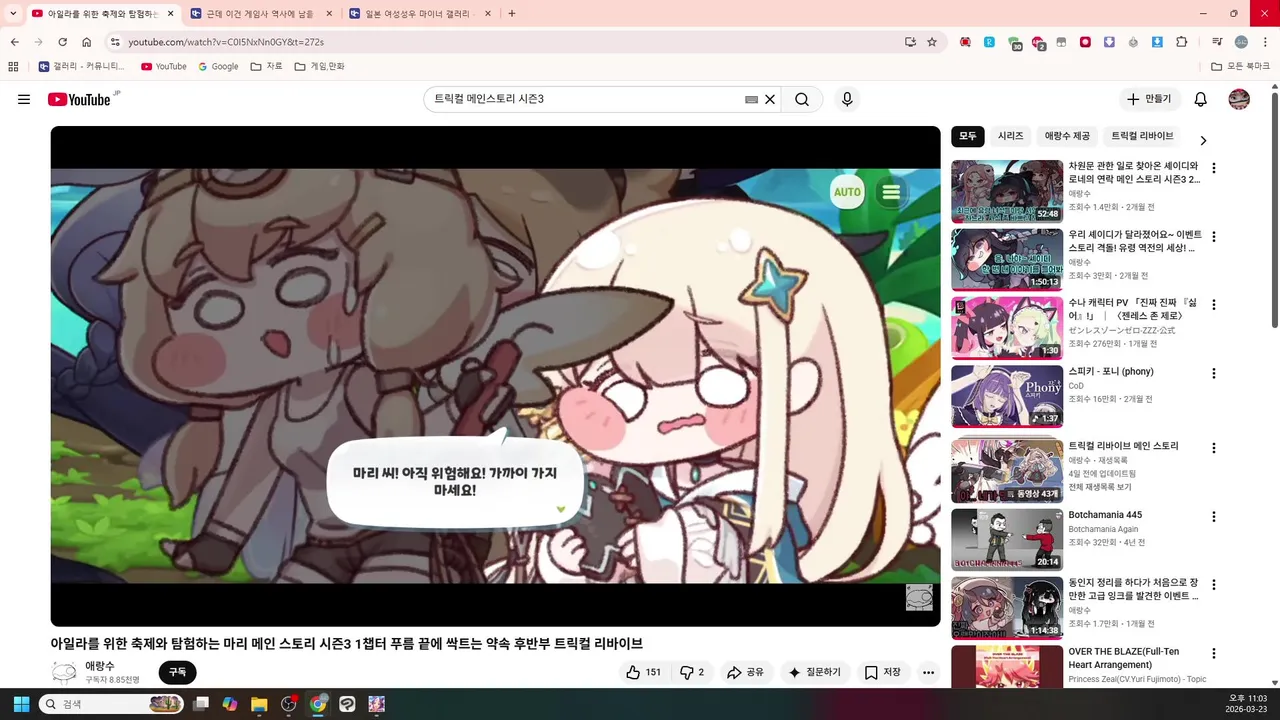Image resolution: width=1280 pixels, height=720 pixels.
Task: Click 전체 재생목록 보기 link
Action: [1100, 487]
